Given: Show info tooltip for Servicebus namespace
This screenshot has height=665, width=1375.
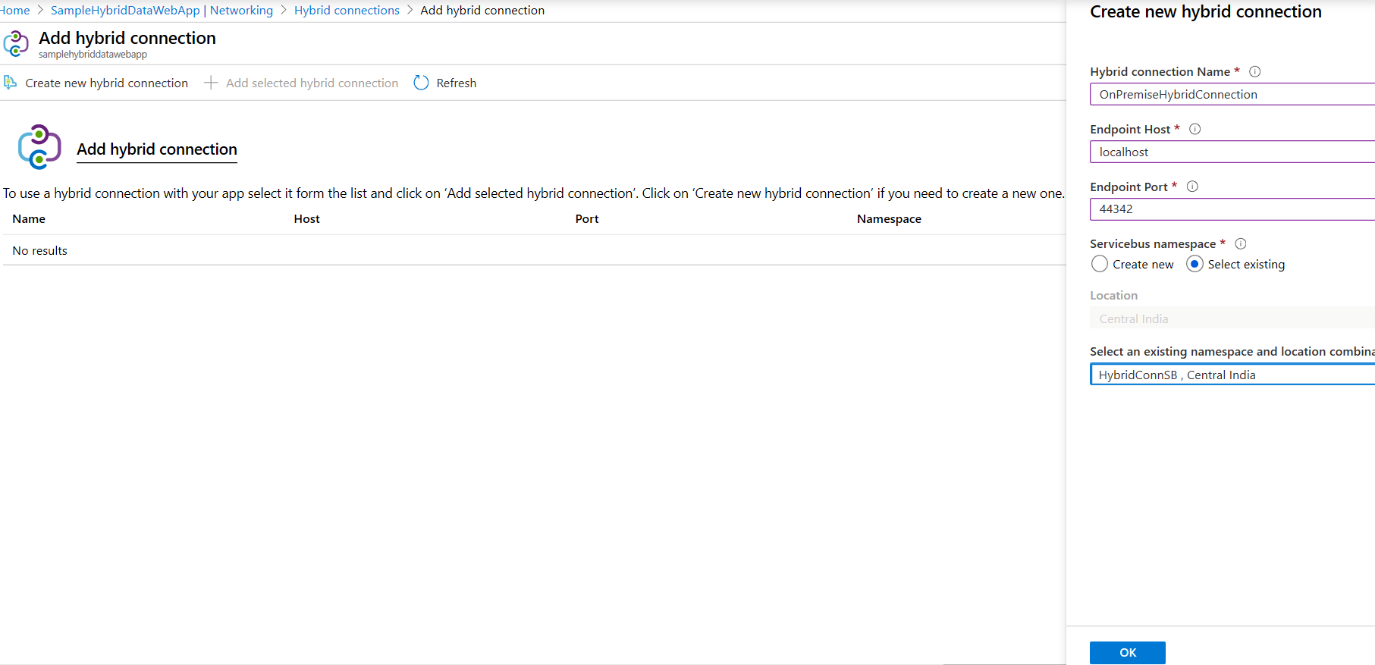Looking at the screenshot, I should pyautogui.click(x=1241, y=244).
